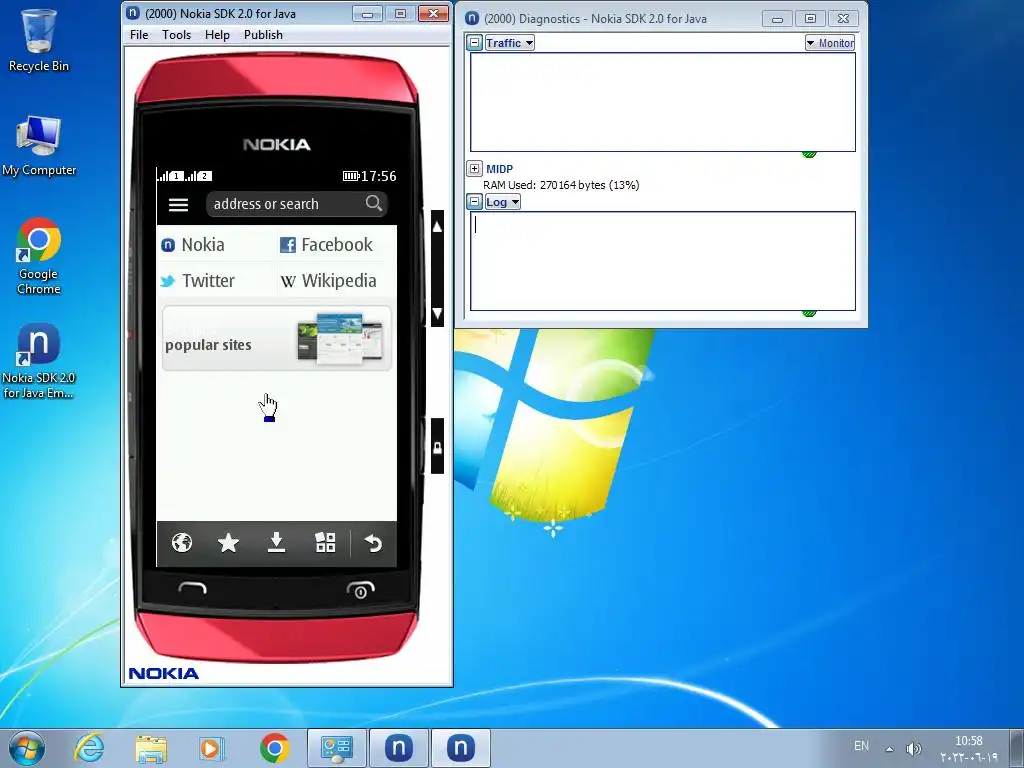1024x768 pixels.
Task: Click the lock side key on emulator
Action: point(438,447)
